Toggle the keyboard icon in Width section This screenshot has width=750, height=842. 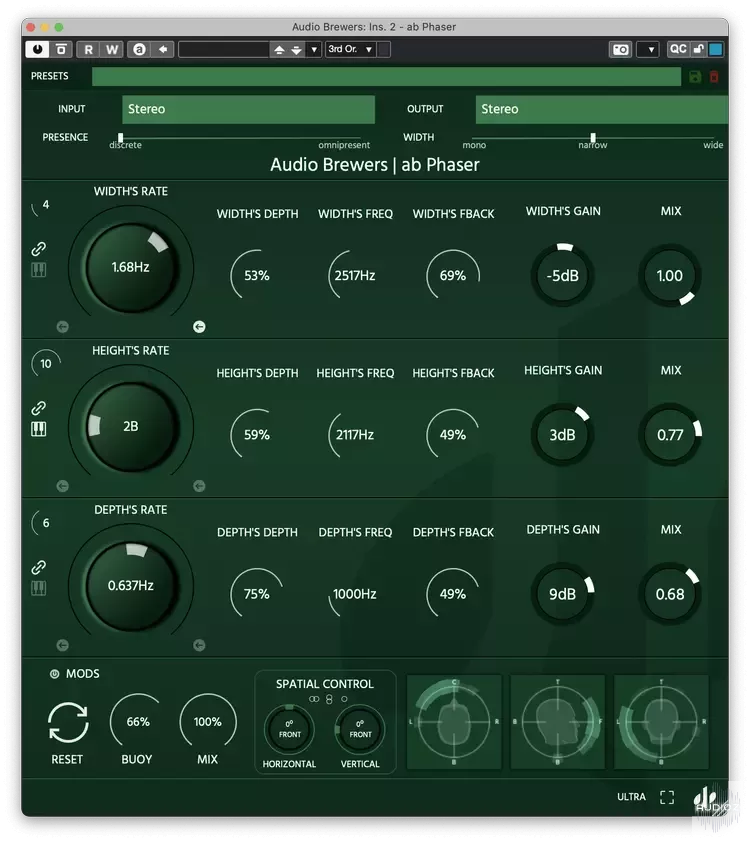(39, 270)
